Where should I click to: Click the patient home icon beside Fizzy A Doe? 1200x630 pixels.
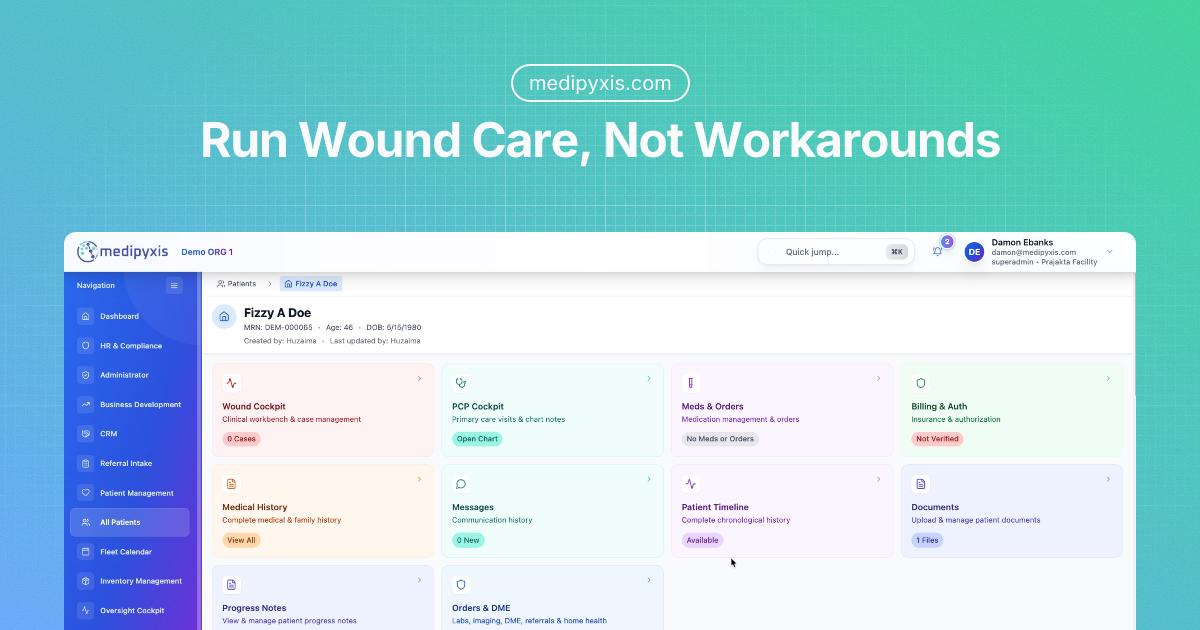[224, 316]
